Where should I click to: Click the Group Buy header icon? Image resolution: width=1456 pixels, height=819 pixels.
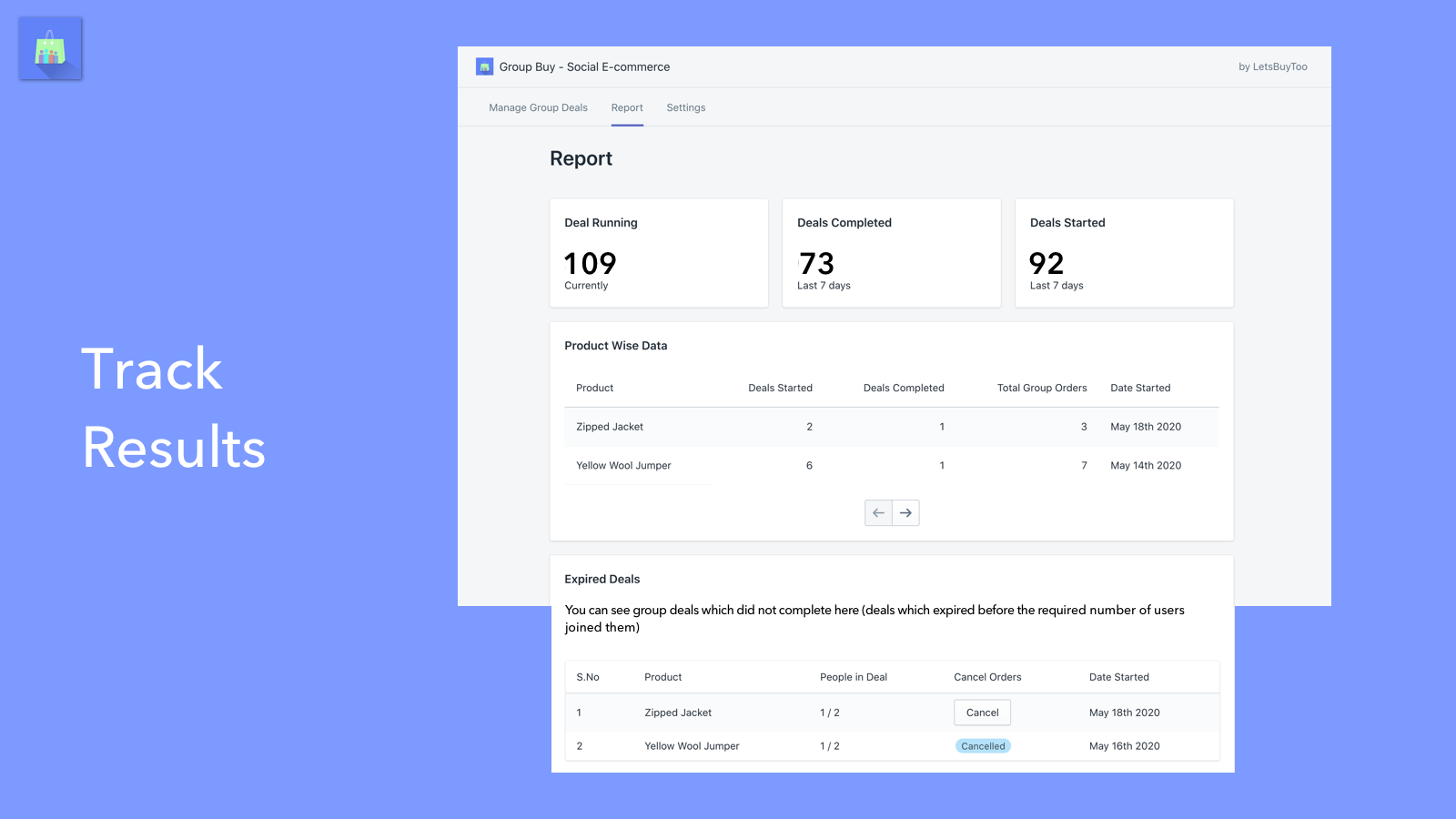(484, 66)
